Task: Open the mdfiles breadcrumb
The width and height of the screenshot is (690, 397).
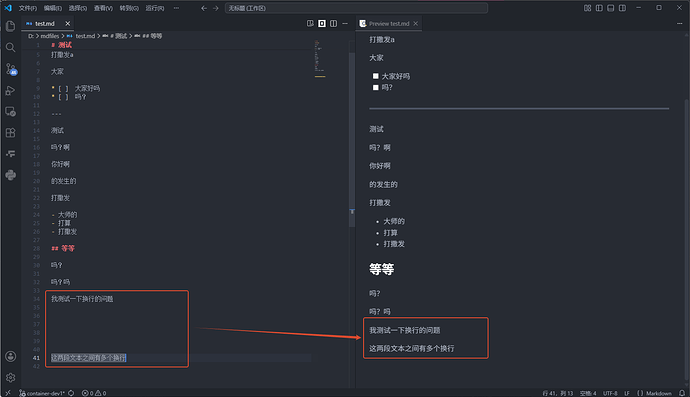Action: pos(50,36)
